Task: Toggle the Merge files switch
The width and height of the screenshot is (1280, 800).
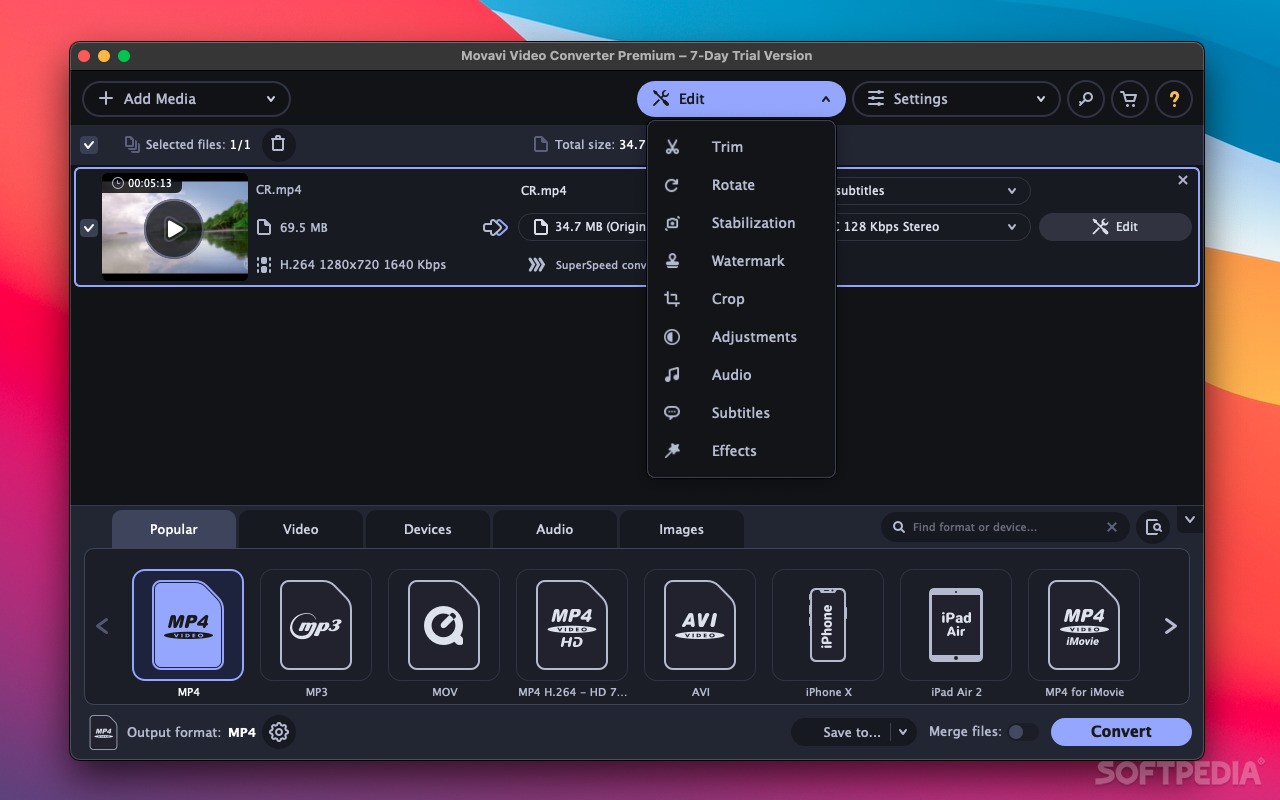Action: [1022, 732]
